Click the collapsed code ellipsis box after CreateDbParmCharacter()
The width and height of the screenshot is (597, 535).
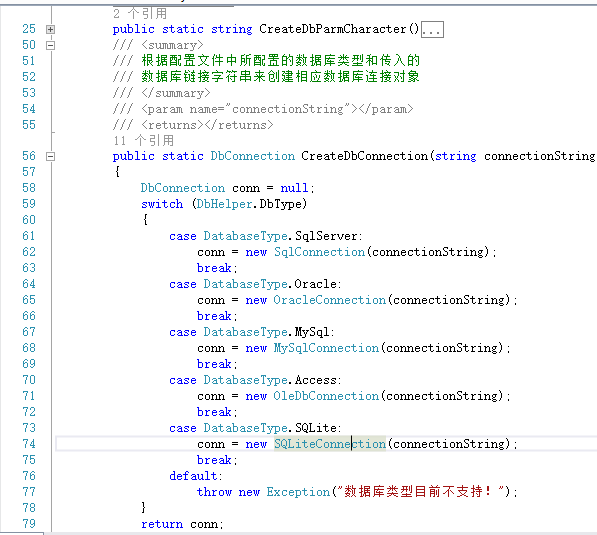(x=432, y=29)
